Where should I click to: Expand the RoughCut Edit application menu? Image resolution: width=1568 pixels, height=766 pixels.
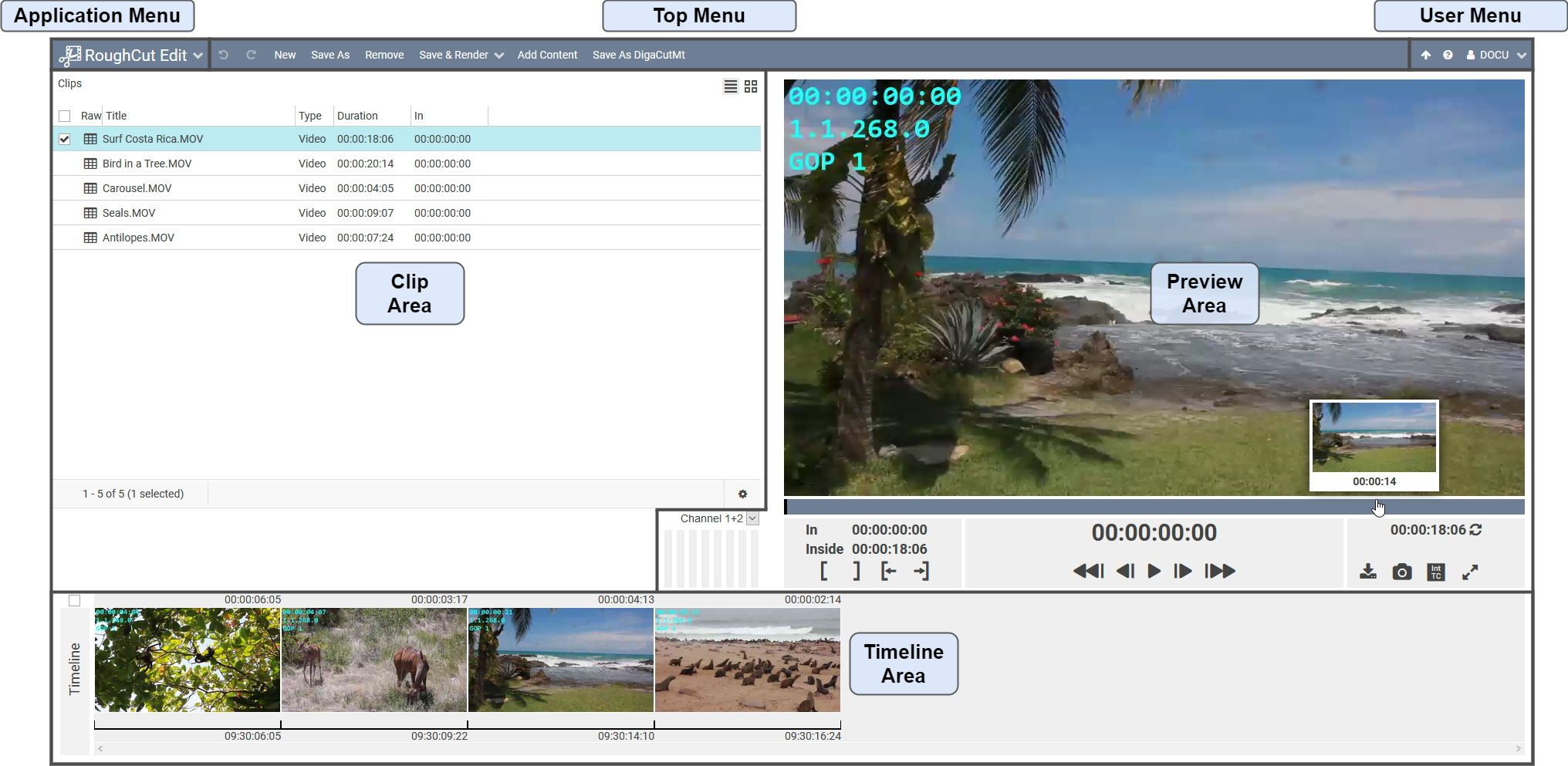point(131,55)
